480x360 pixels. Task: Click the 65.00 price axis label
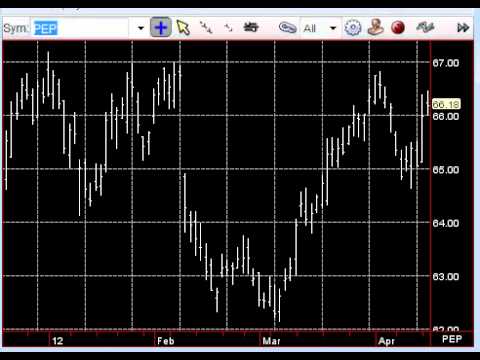[446, 170]
